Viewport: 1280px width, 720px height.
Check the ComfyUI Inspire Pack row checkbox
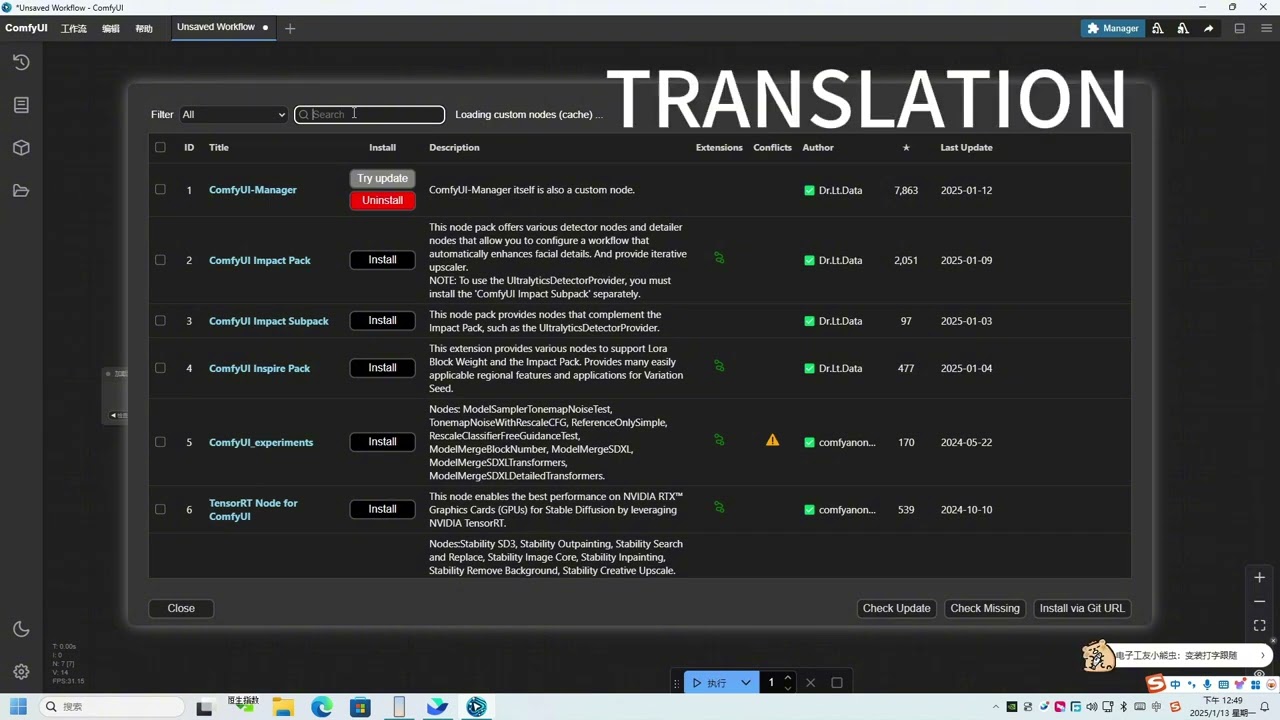tap(160, 368)
